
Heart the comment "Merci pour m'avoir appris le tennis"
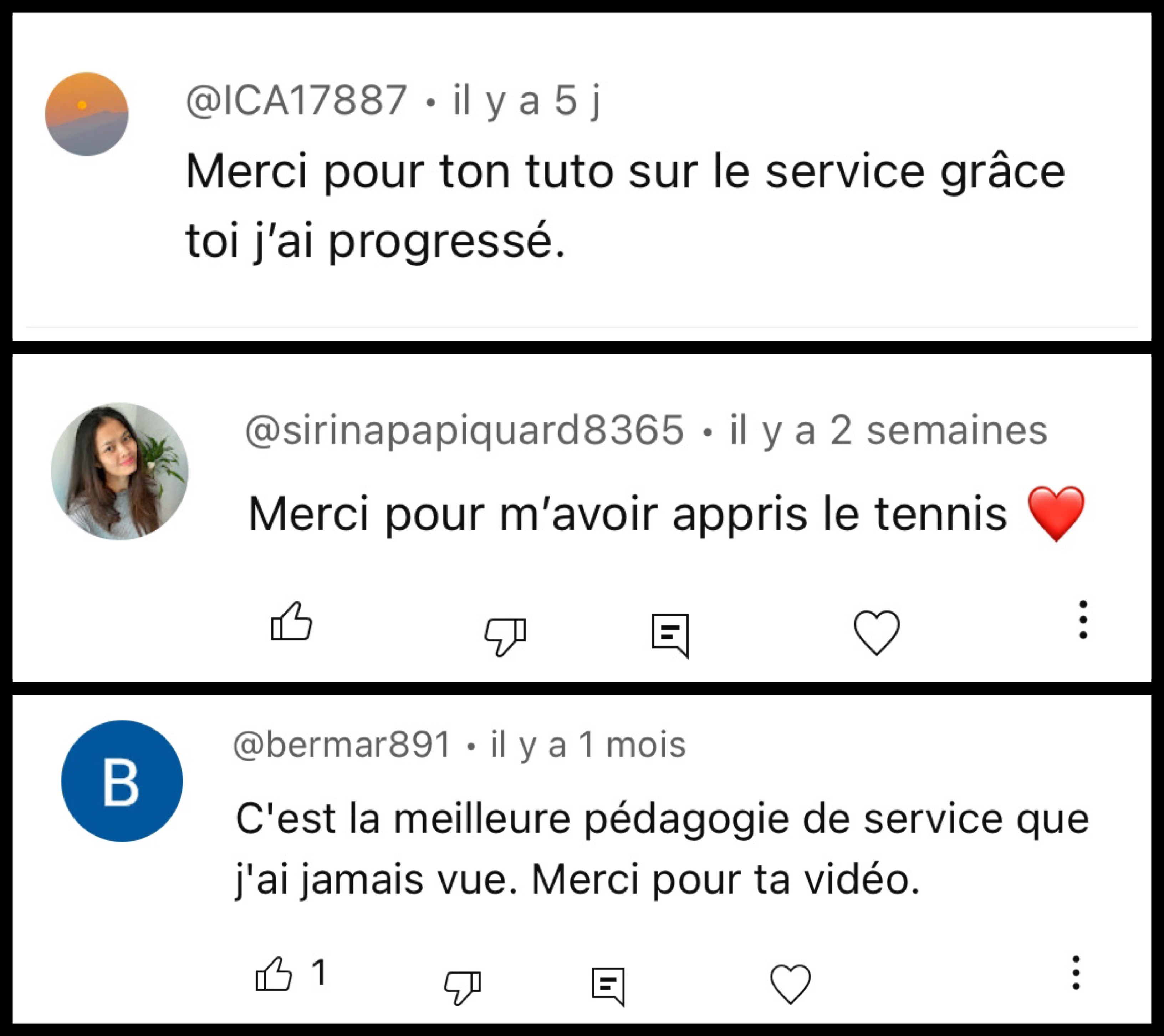(877, 632)
